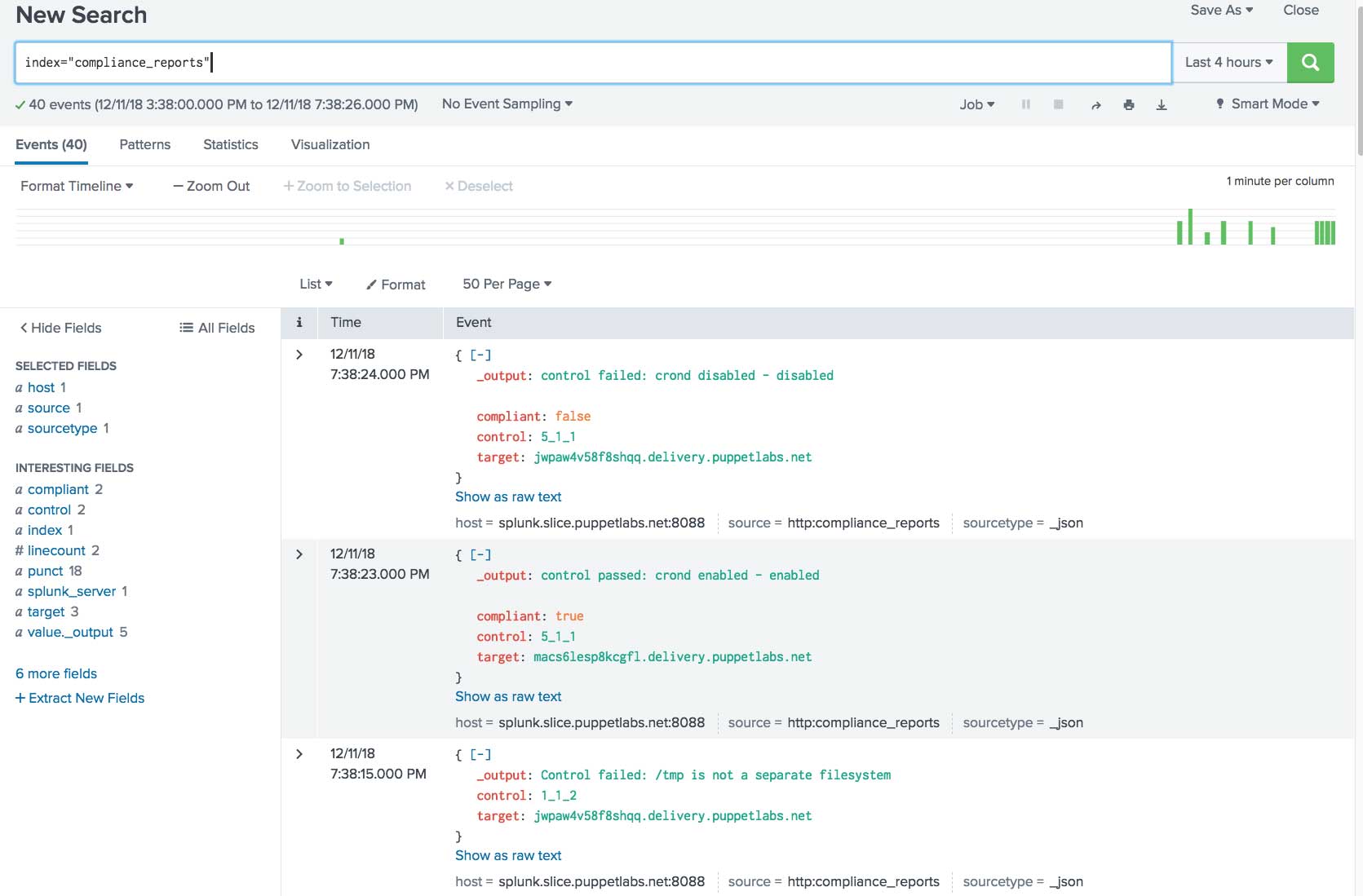This screenshot has width=1363, height=896.
Task: Hide the fields sidebar
Action: [60, 328]
